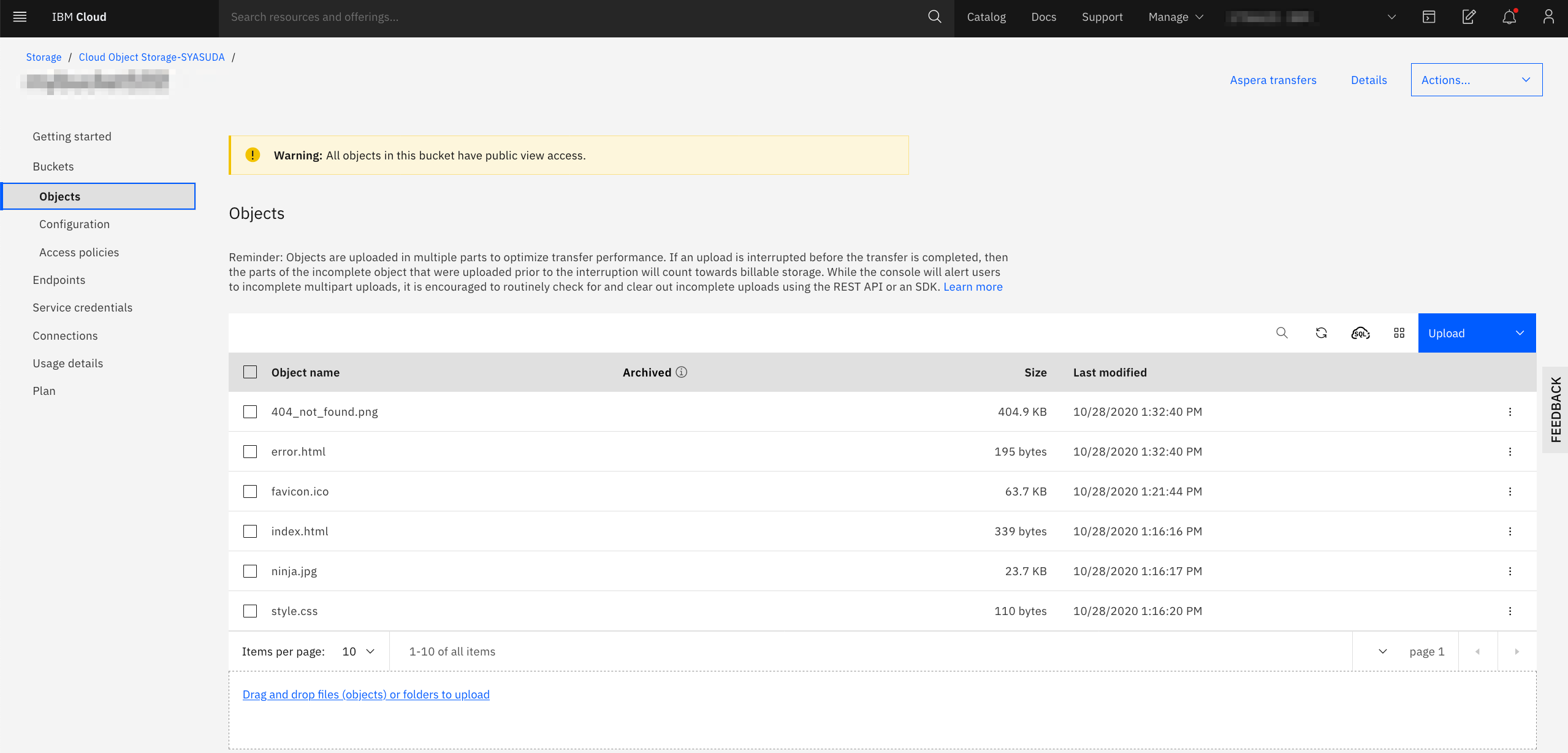The width and height of the screenshot is (1568, 753).
Task: Click the notifications bell icon
Action: [1509, 17]
